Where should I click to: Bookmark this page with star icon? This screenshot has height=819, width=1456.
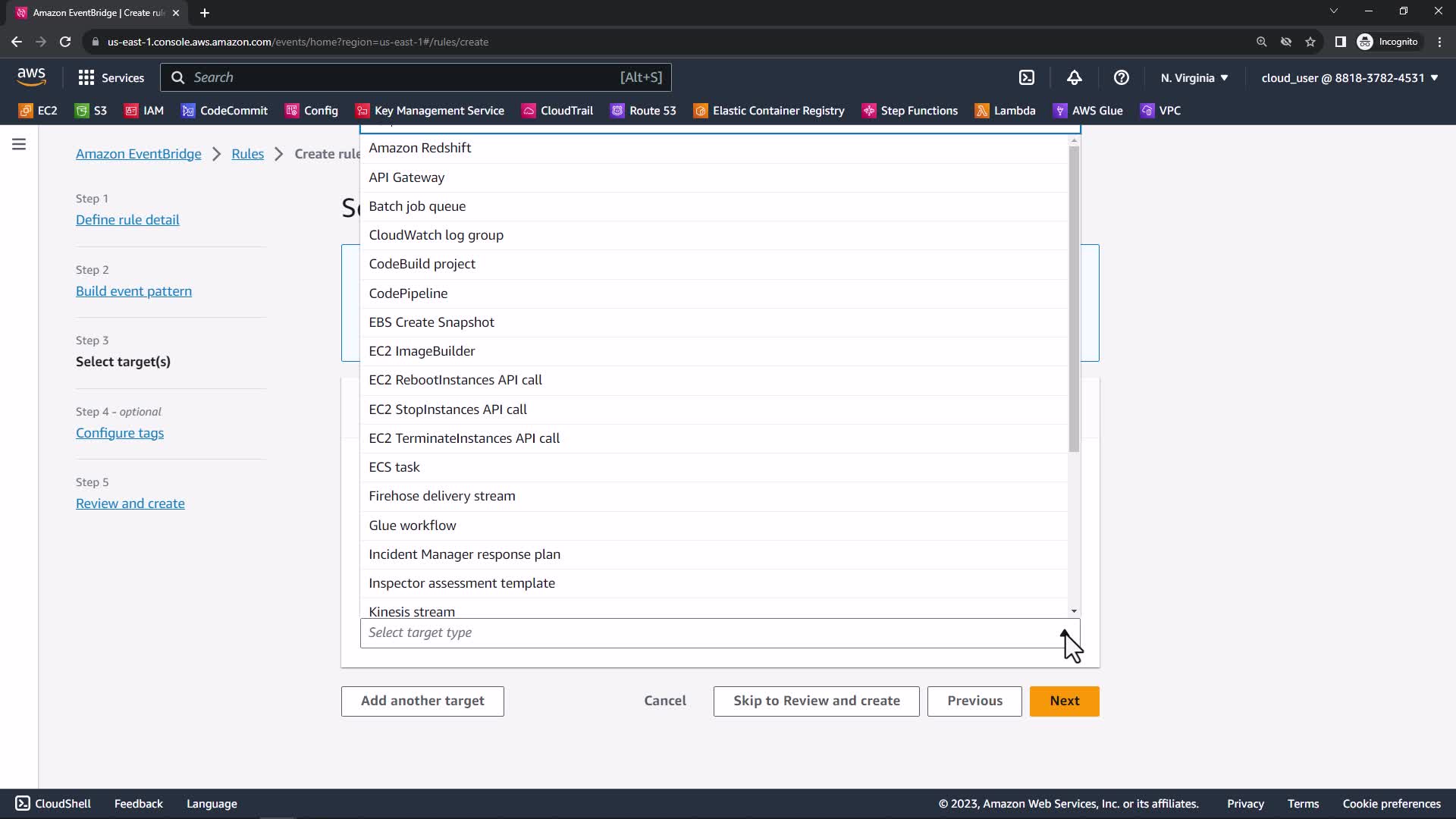coord(1310,42)
